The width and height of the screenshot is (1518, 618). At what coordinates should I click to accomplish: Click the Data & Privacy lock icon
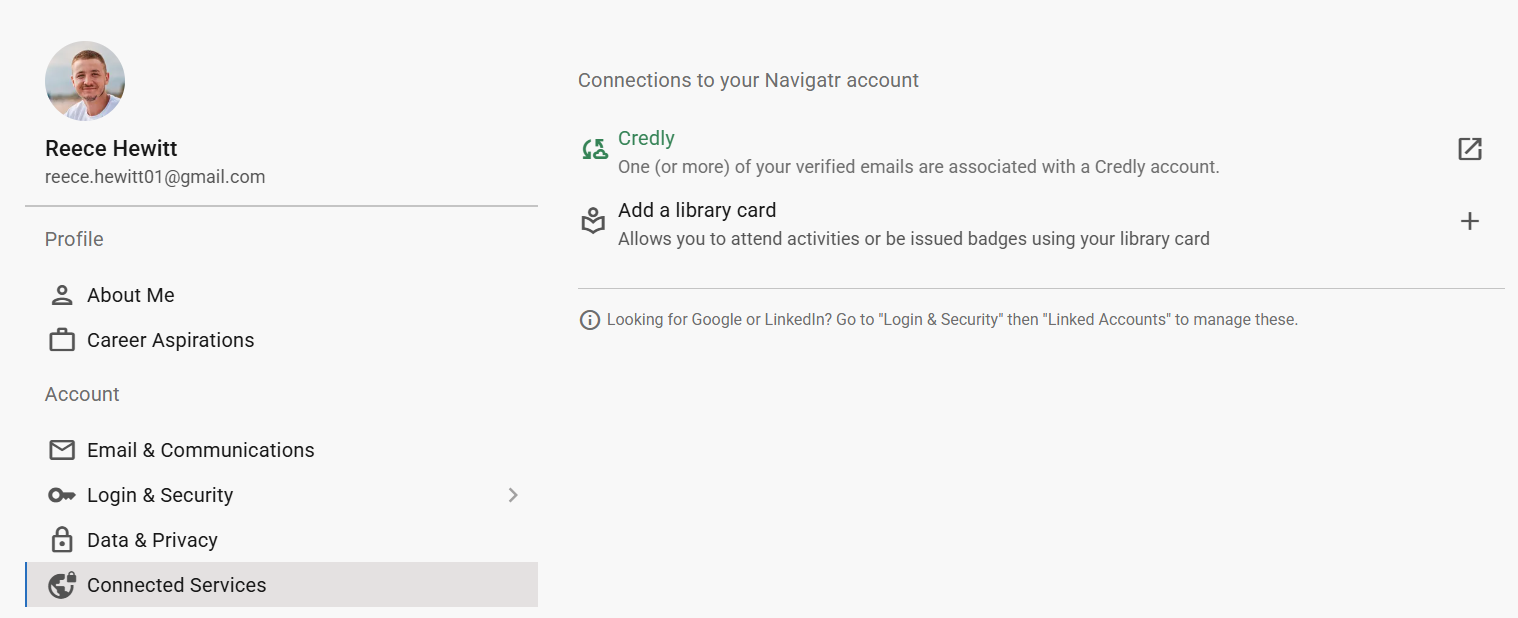(x=62, y=540)
